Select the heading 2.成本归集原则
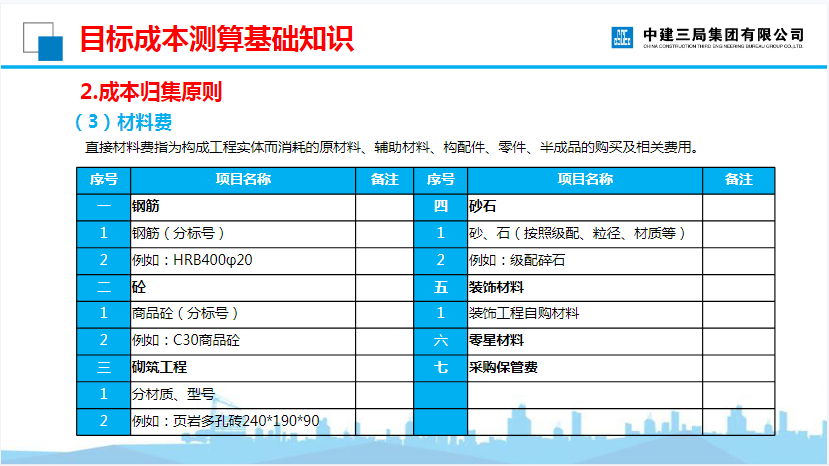The image size is (829, 466). click(150, 92)
